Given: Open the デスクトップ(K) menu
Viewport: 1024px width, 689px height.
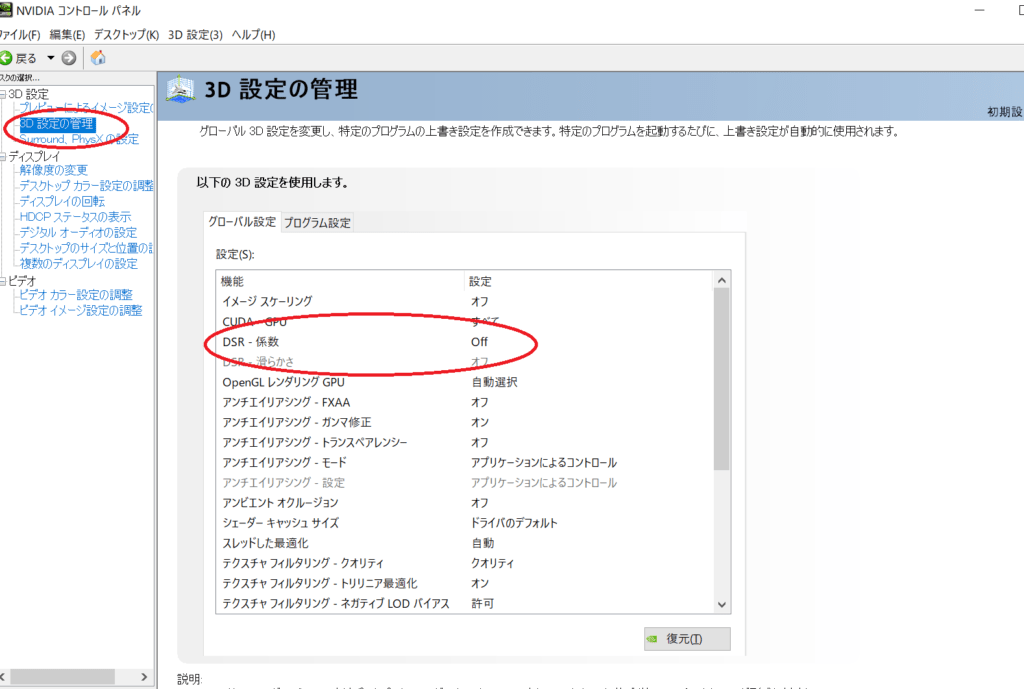Looking at the screenshot, I should pyautogui.click(x=126, y=35).
